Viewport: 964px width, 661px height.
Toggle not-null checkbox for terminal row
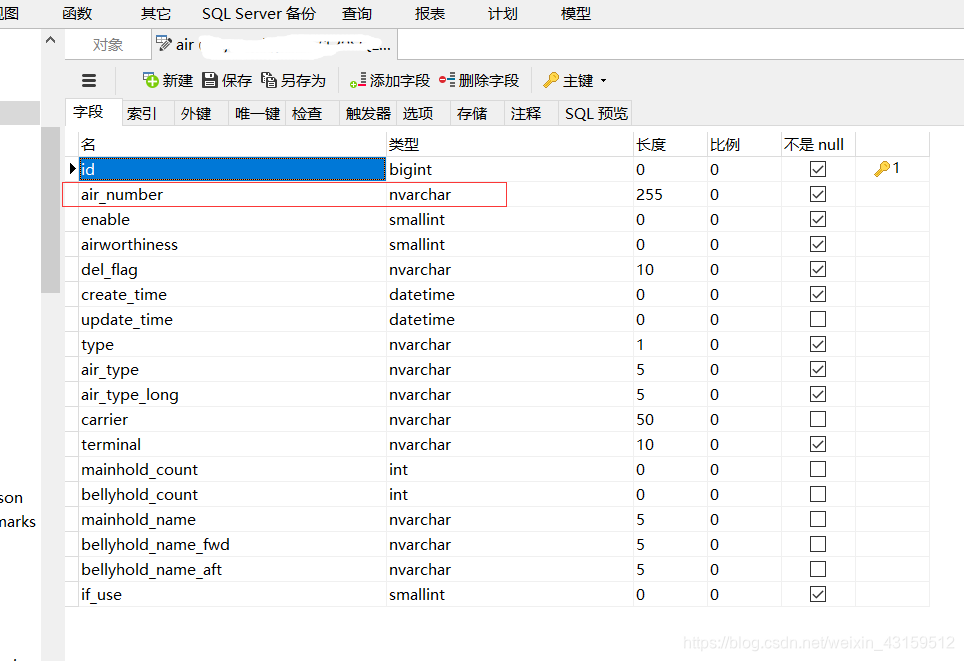[818, 444]
